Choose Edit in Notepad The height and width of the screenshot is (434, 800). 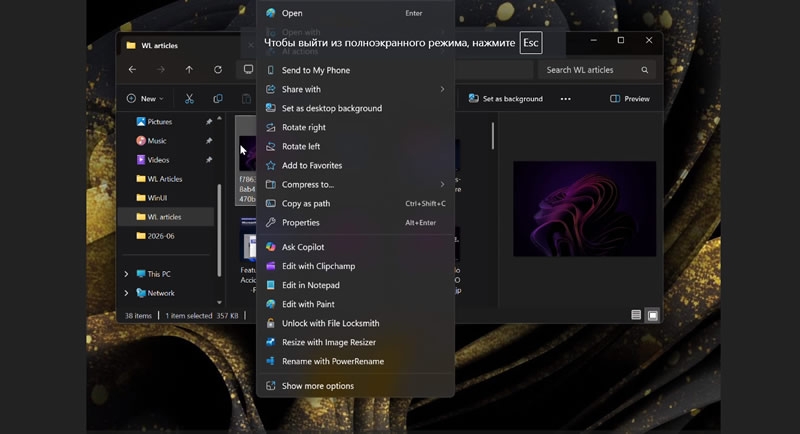[x=355, y=285]
